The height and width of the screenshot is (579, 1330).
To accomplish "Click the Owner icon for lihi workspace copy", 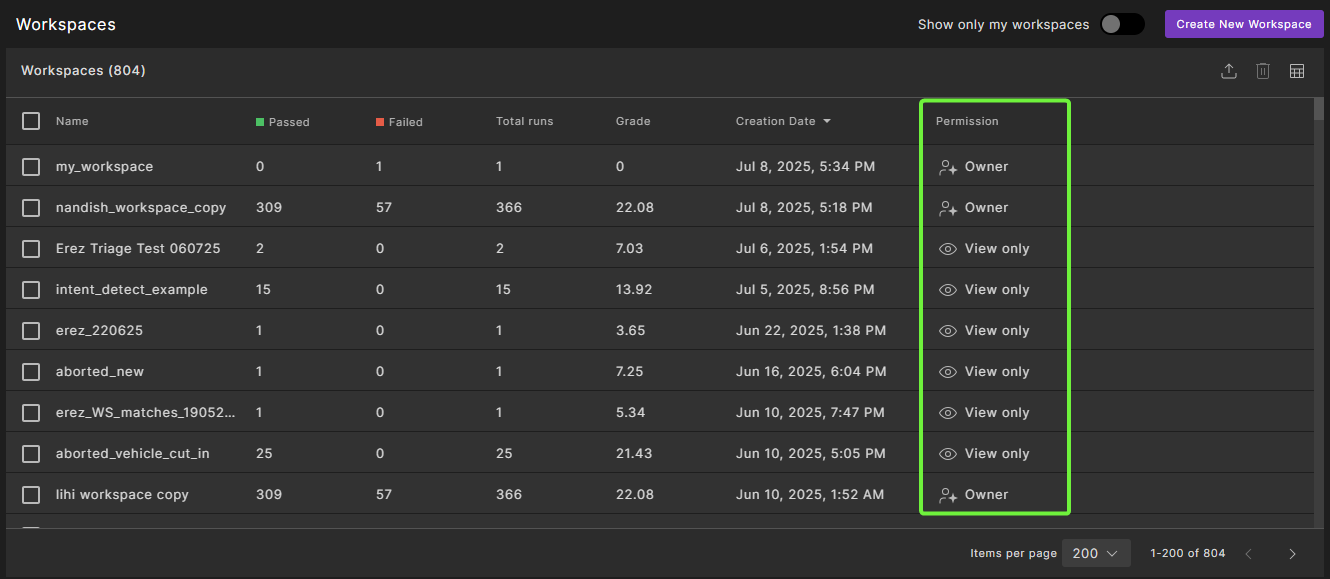I will 948,495.
